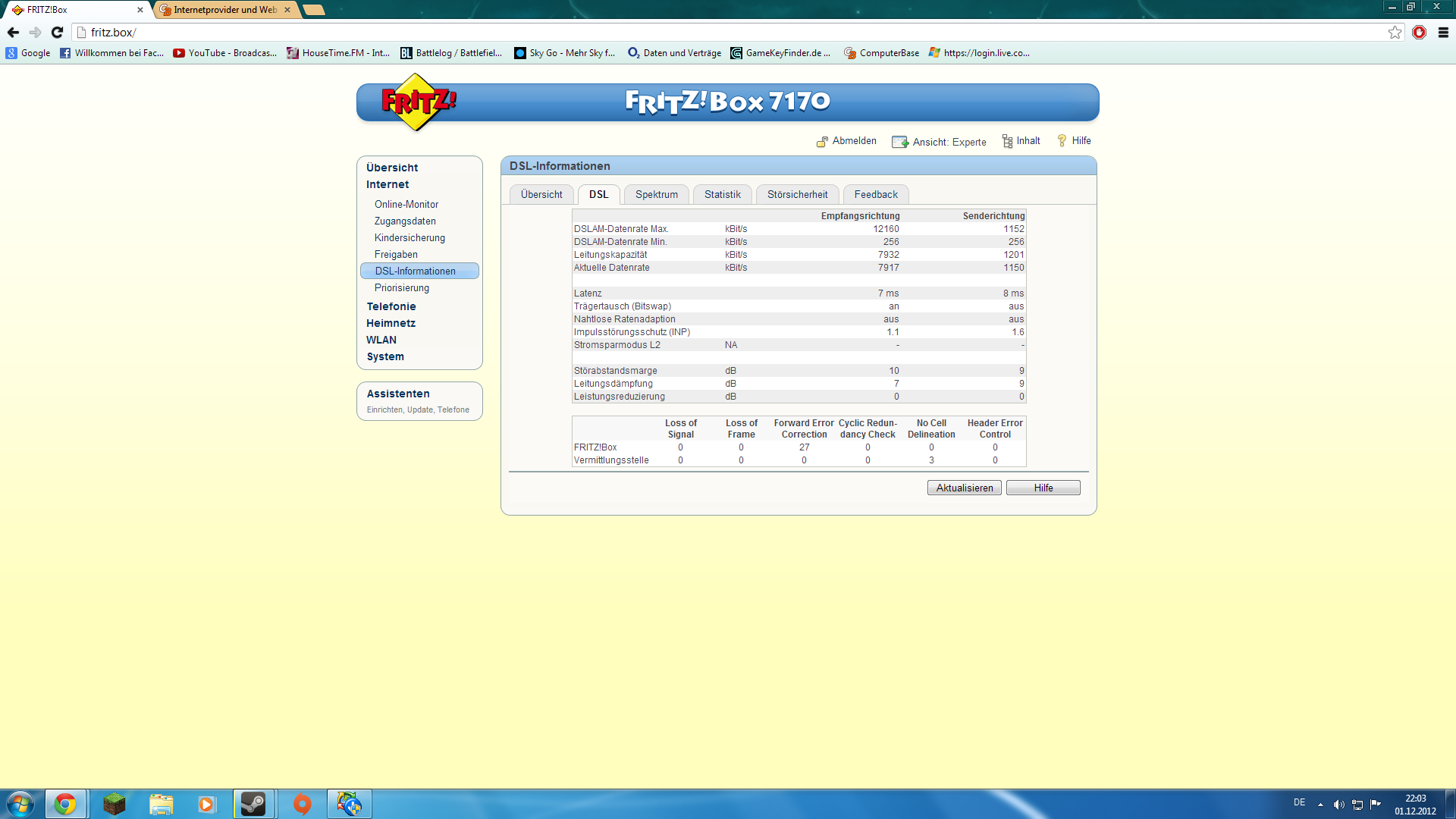Open the Telefonie section
Viewport: 1456px width, 819px height.
391,306
